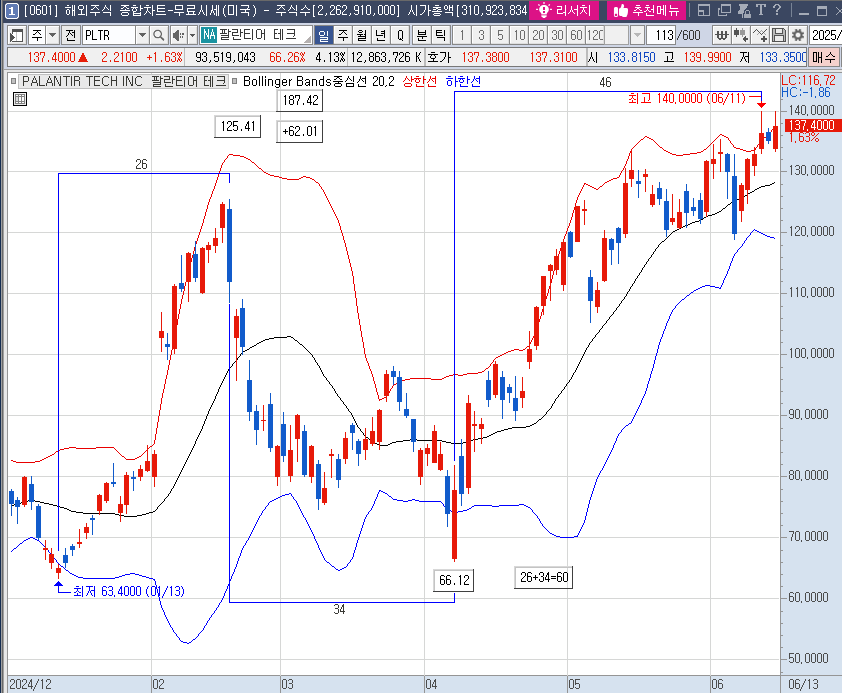Open the 리서치 research menu
The image size is (842, 693).
pyautogui.click(x=565, y=10)
